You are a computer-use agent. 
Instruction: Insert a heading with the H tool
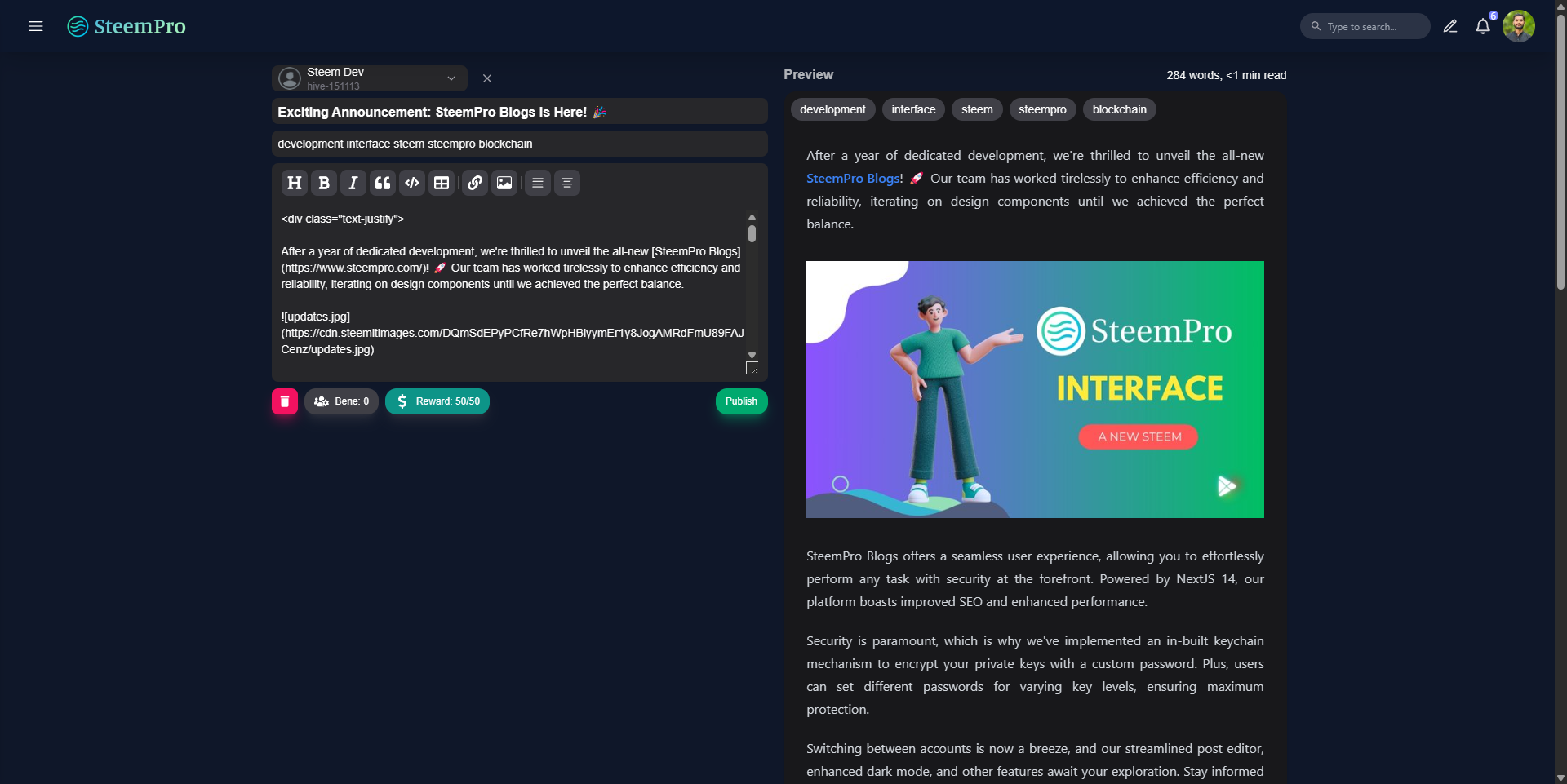point(295,183)
